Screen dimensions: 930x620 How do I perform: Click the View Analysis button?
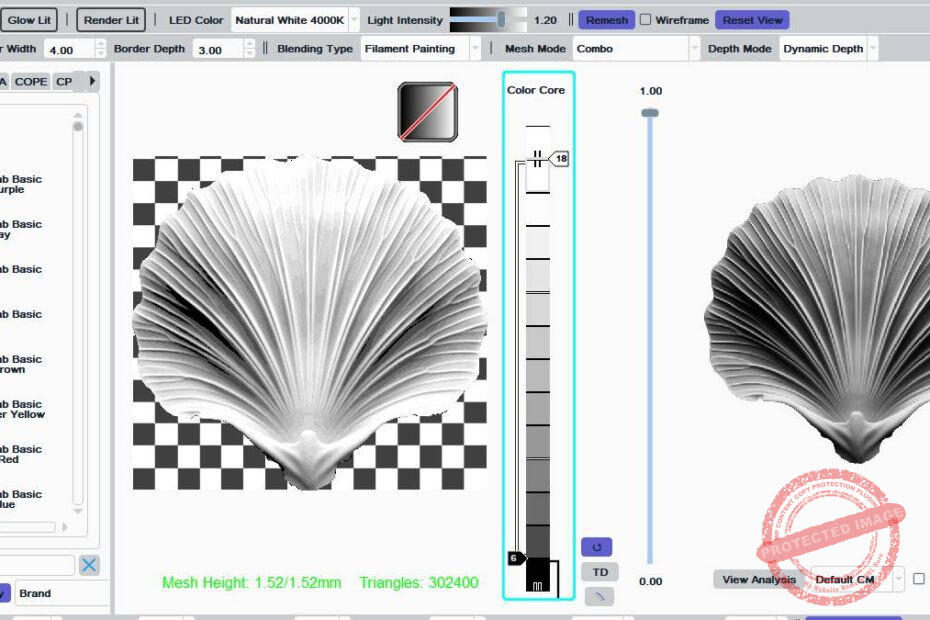tap(759, 579)
